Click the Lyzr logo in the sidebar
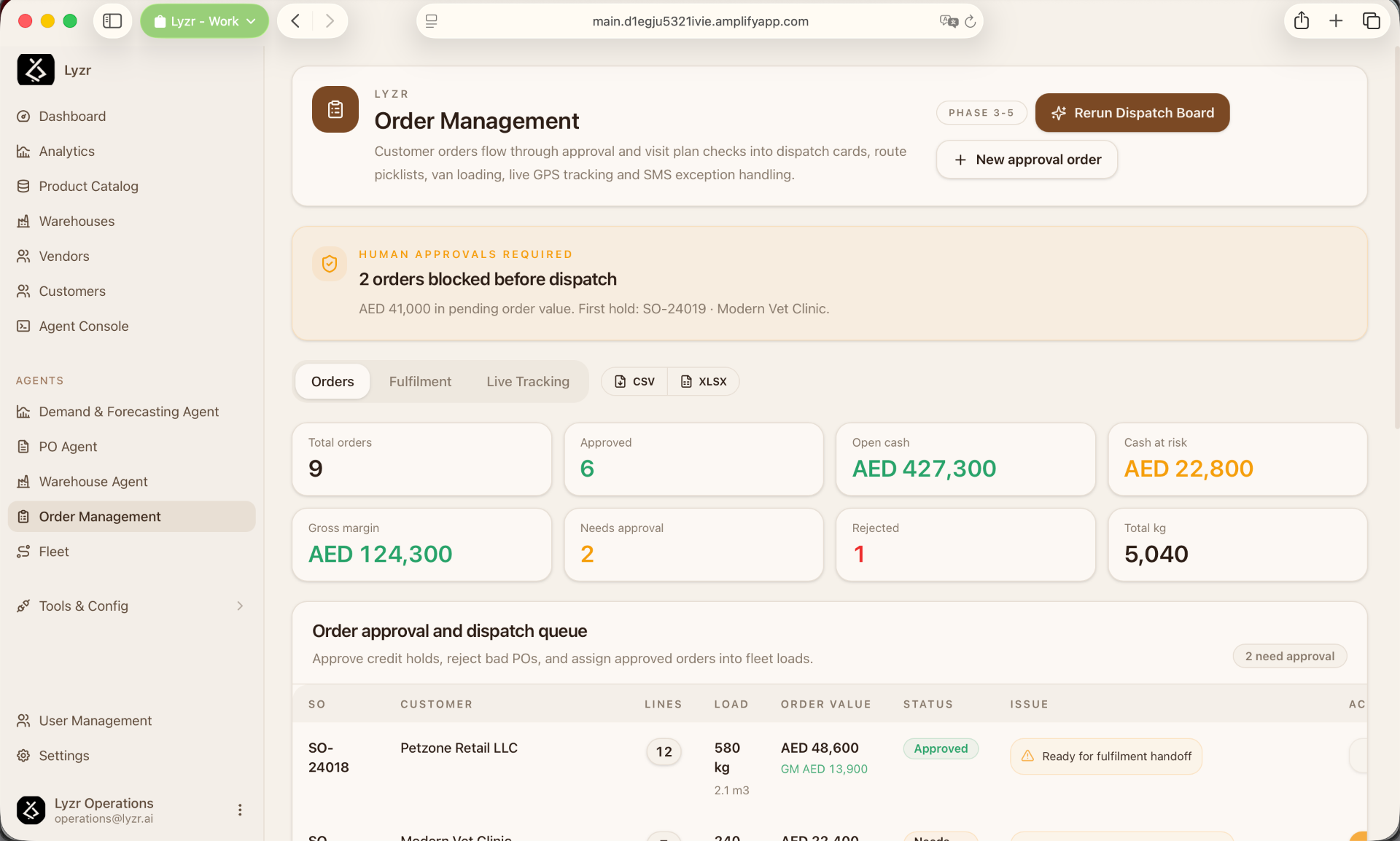Viewport: 1400px width, 841px height. [36, 70]
